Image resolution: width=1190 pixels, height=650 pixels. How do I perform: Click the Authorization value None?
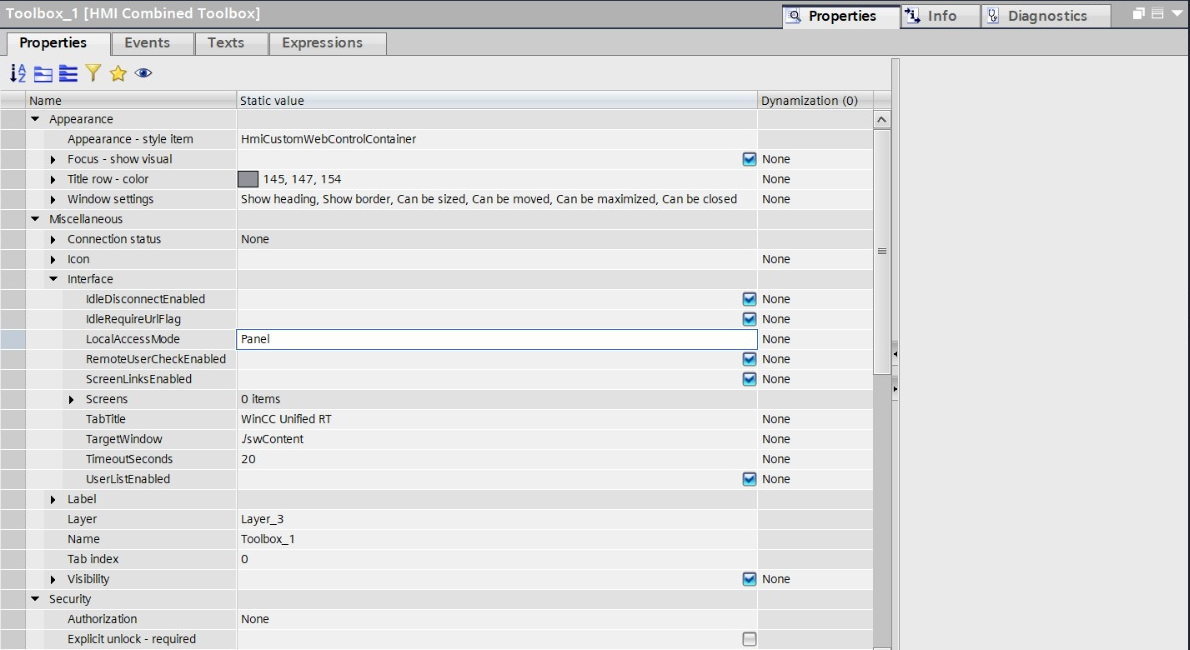[255, 619]
